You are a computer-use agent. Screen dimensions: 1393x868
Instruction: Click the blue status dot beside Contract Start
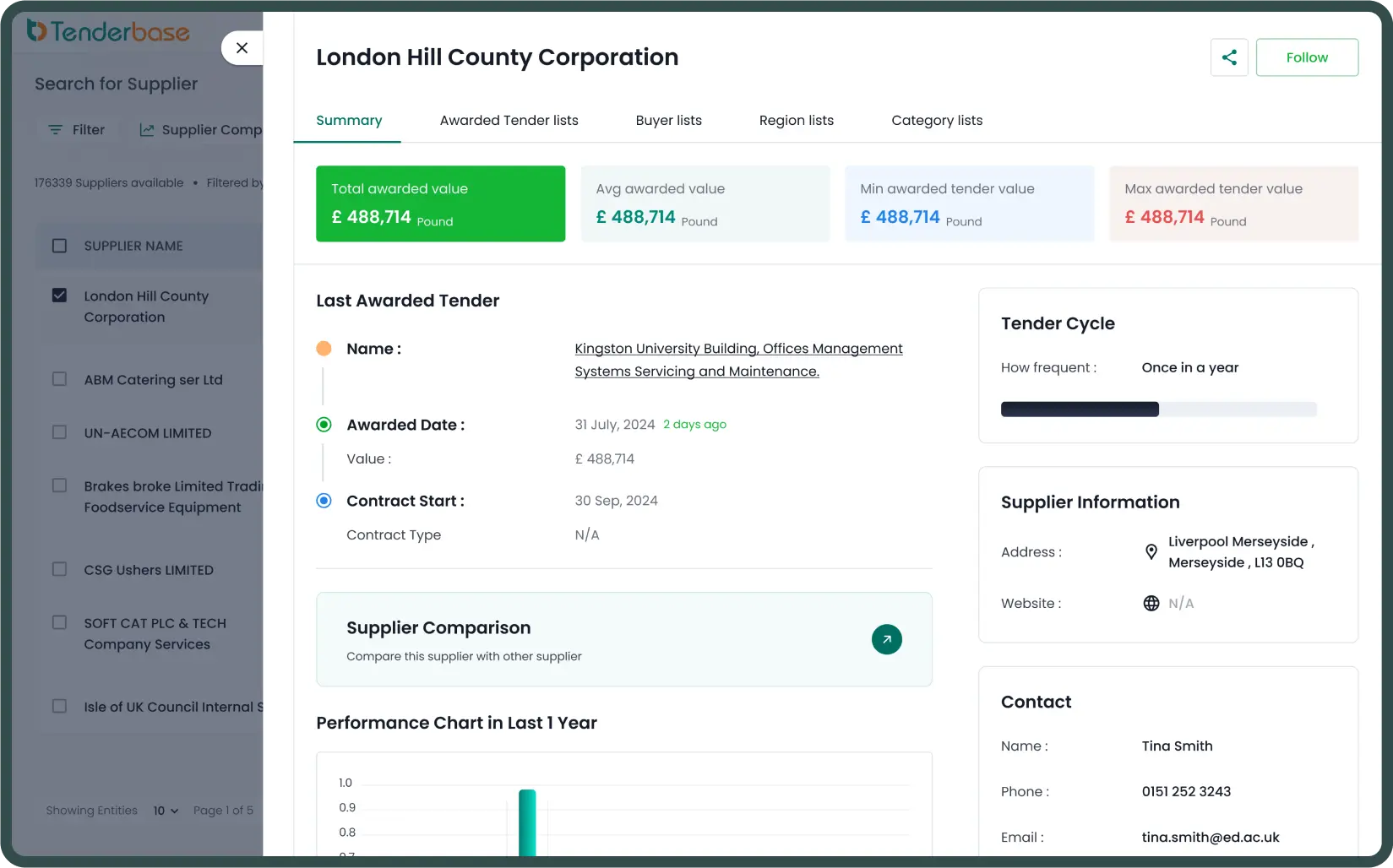(x=324, y=500)
